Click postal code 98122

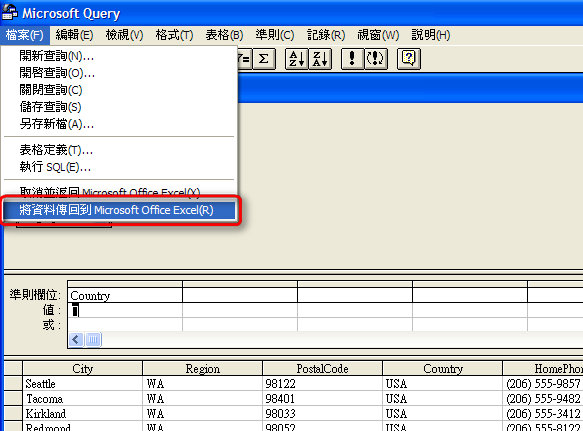click(322, 383)
